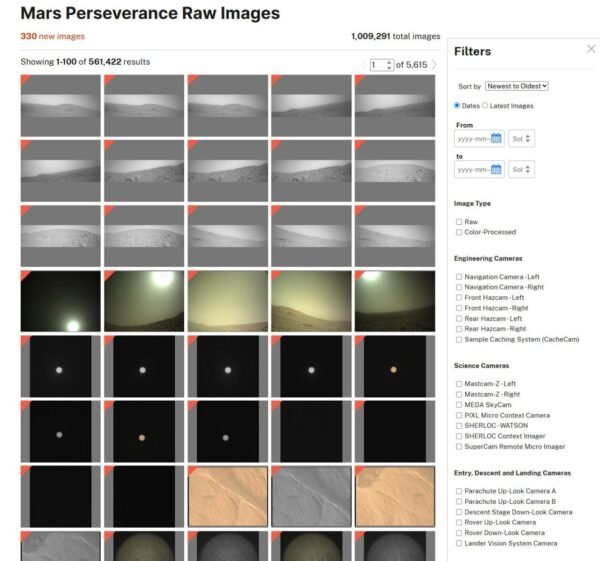The width and height of the screenshot is (600, 561).
Task: Open the first tan sand ripple thumbnail
Action: click(x=228, y=497)
